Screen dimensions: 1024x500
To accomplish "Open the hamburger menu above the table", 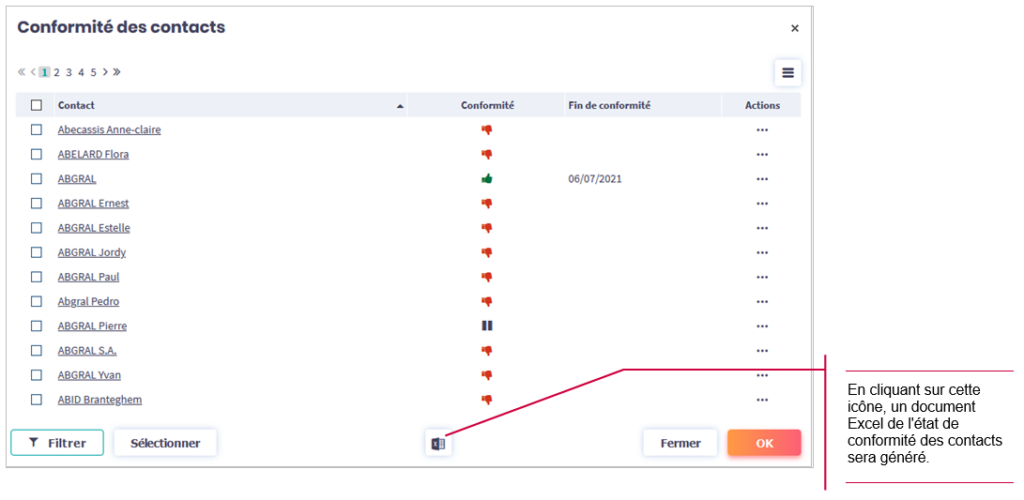I will pyautogui.click(x=787, y=73).
